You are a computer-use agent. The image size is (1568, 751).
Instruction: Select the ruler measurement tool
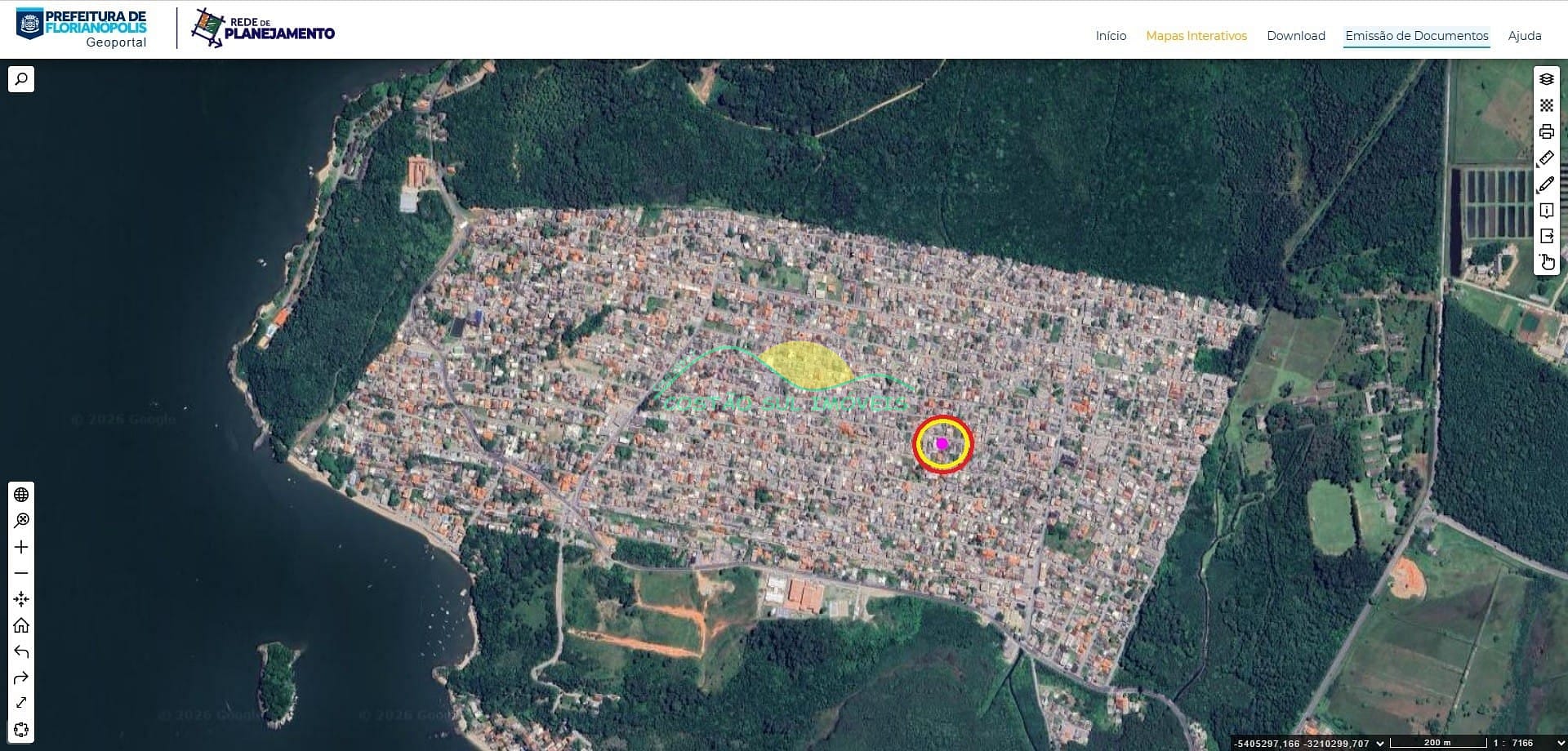[x=1546, y=158]
